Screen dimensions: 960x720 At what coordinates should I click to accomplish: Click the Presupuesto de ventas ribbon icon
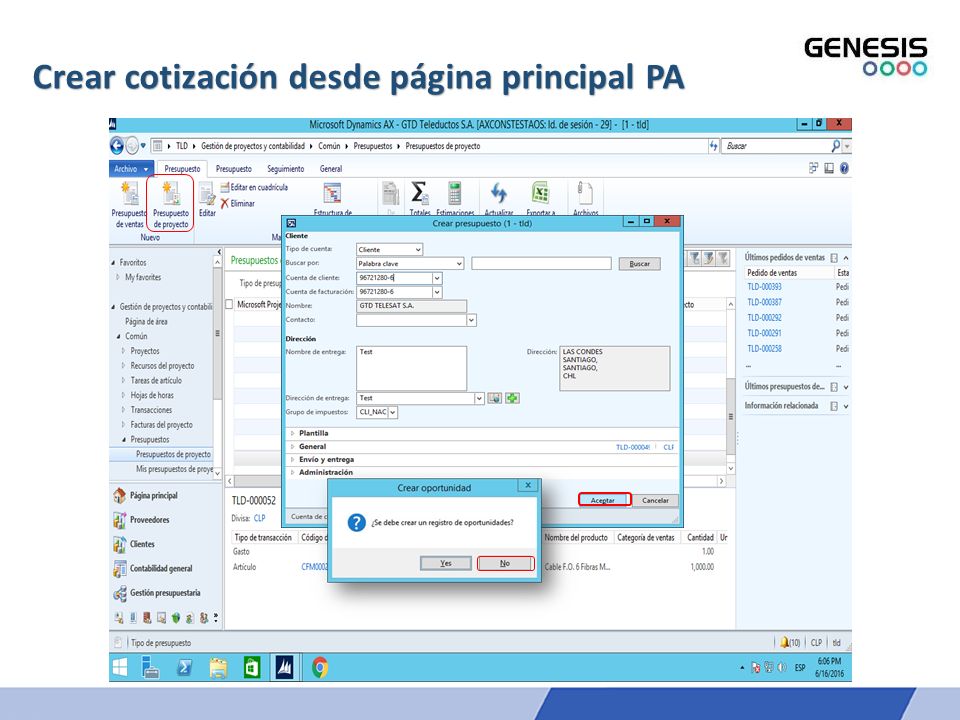click(x=130, y=193)
